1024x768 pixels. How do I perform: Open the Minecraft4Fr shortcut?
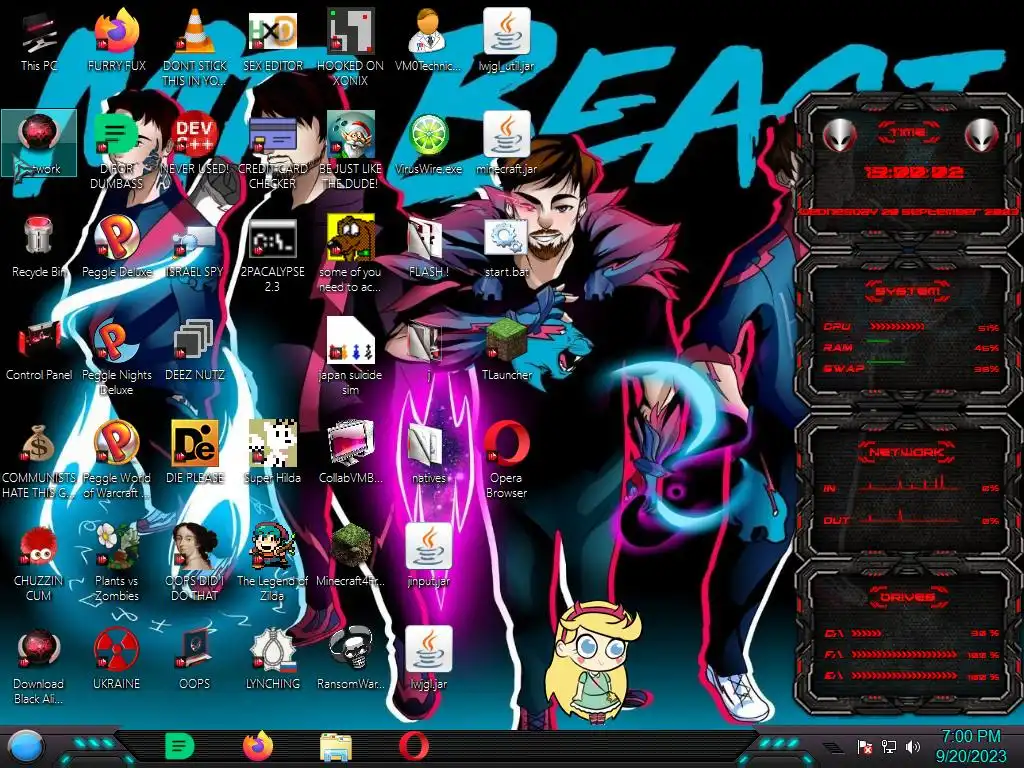350,556
